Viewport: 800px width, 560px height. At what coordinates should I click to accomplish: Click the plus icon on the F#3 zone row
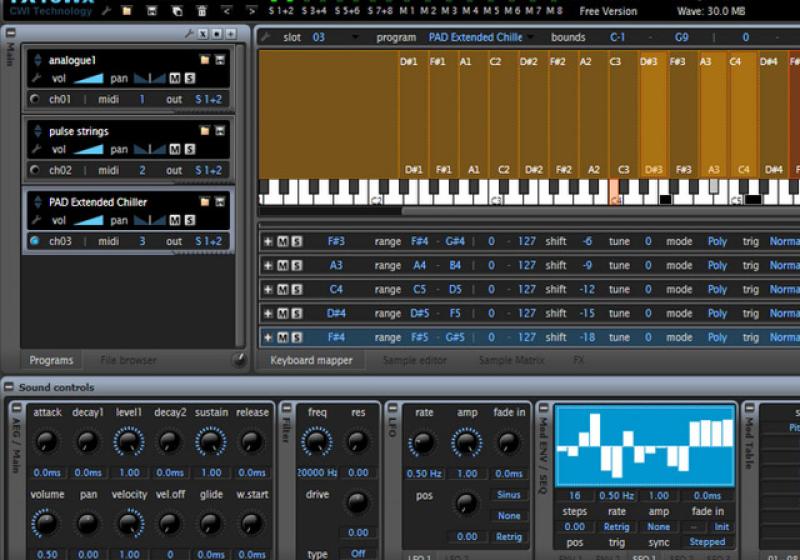267,241
